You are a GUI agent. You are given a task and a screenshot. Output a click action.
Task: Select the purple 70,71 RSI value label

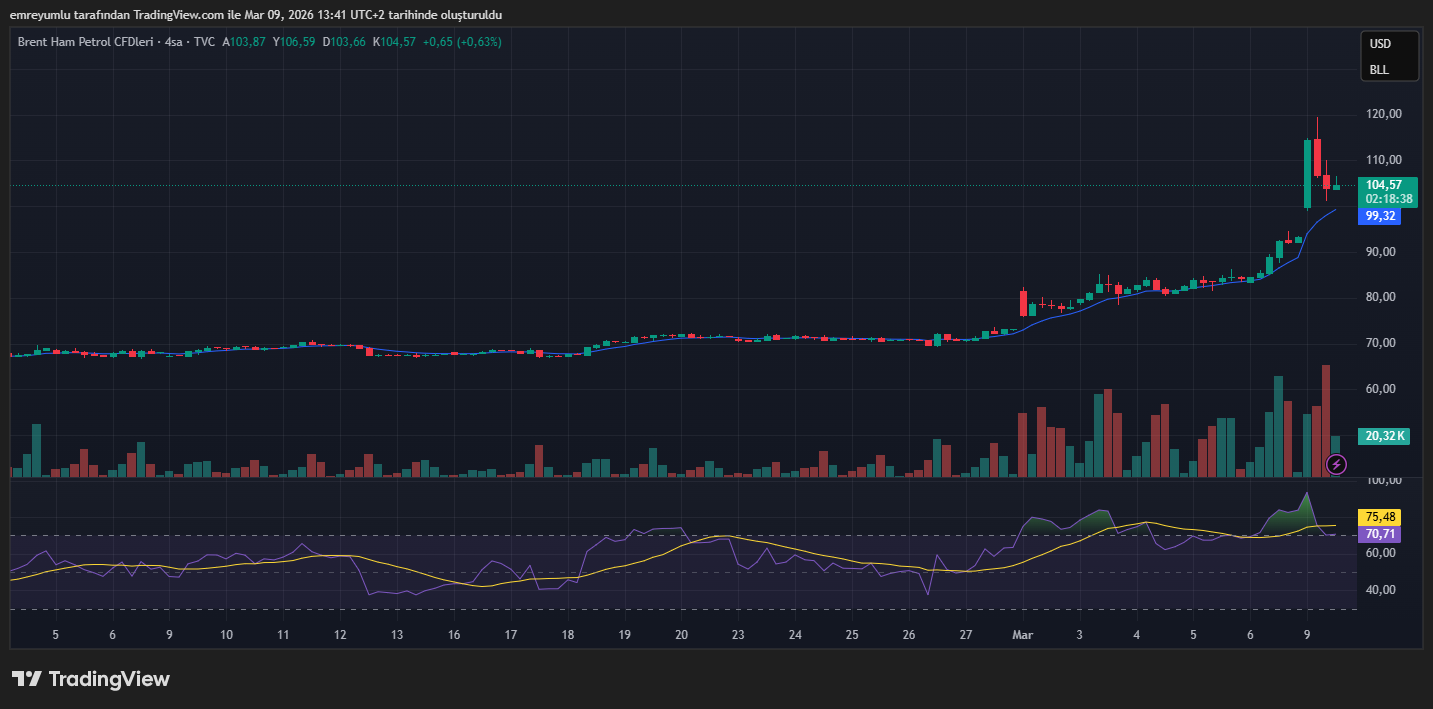1380,535
